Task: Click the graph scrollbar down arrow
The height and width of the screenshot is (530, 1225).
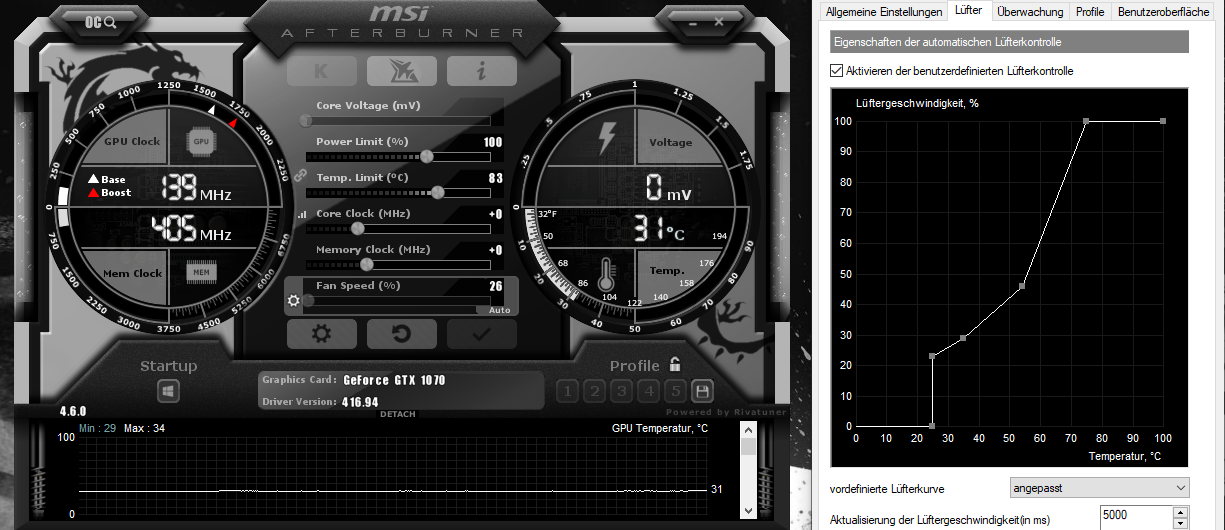Action: click(748, 512)
